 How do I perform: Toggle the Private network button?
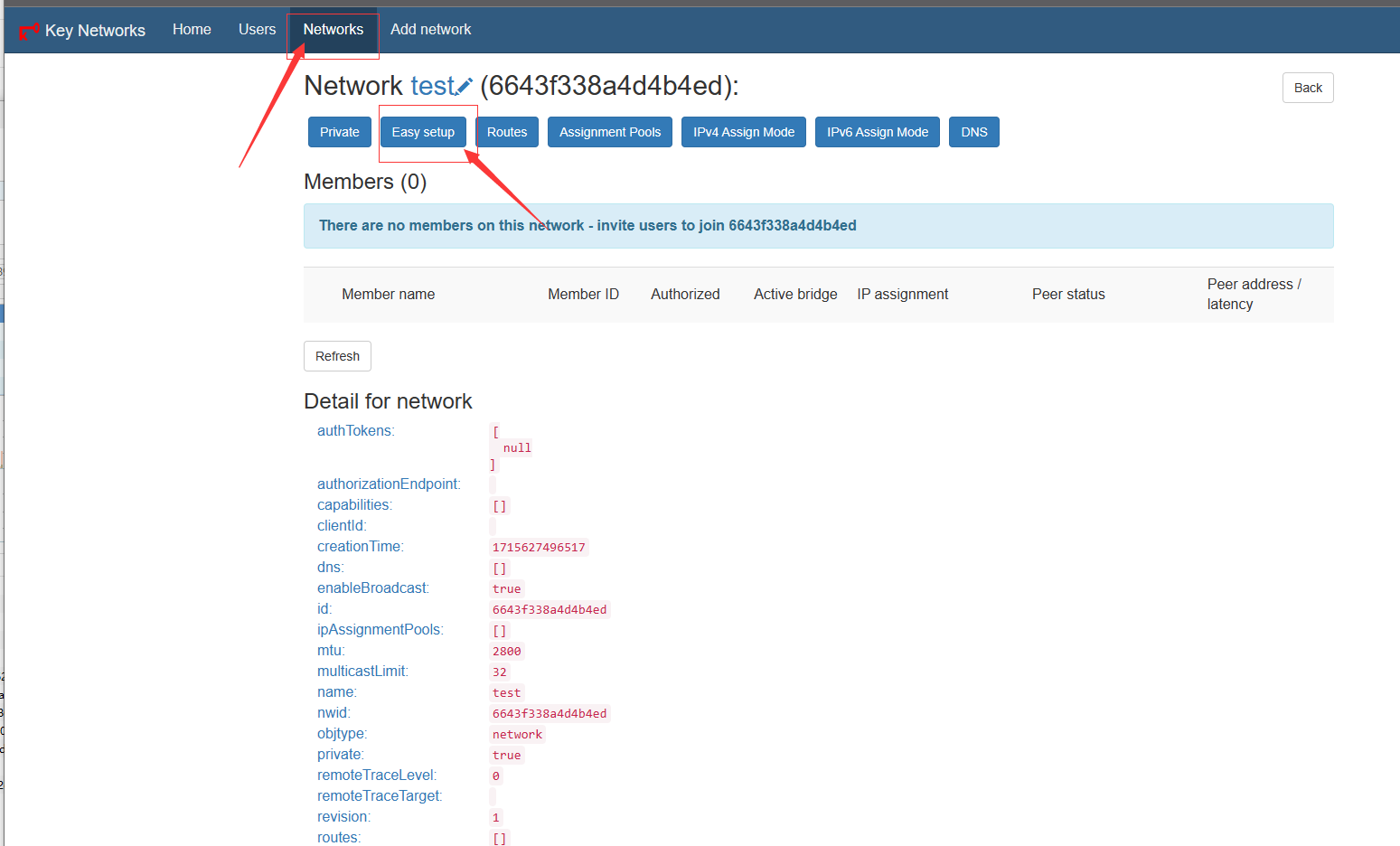point(339,132)
